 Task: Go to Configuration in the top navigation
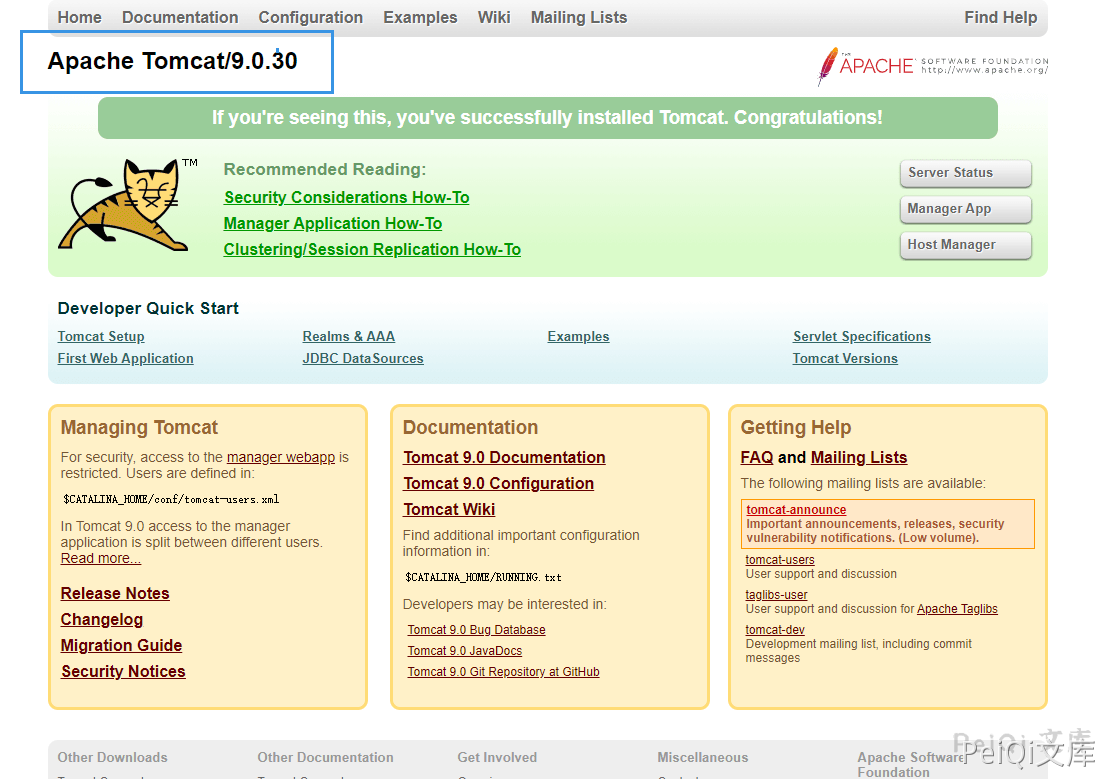click(310, 18)
